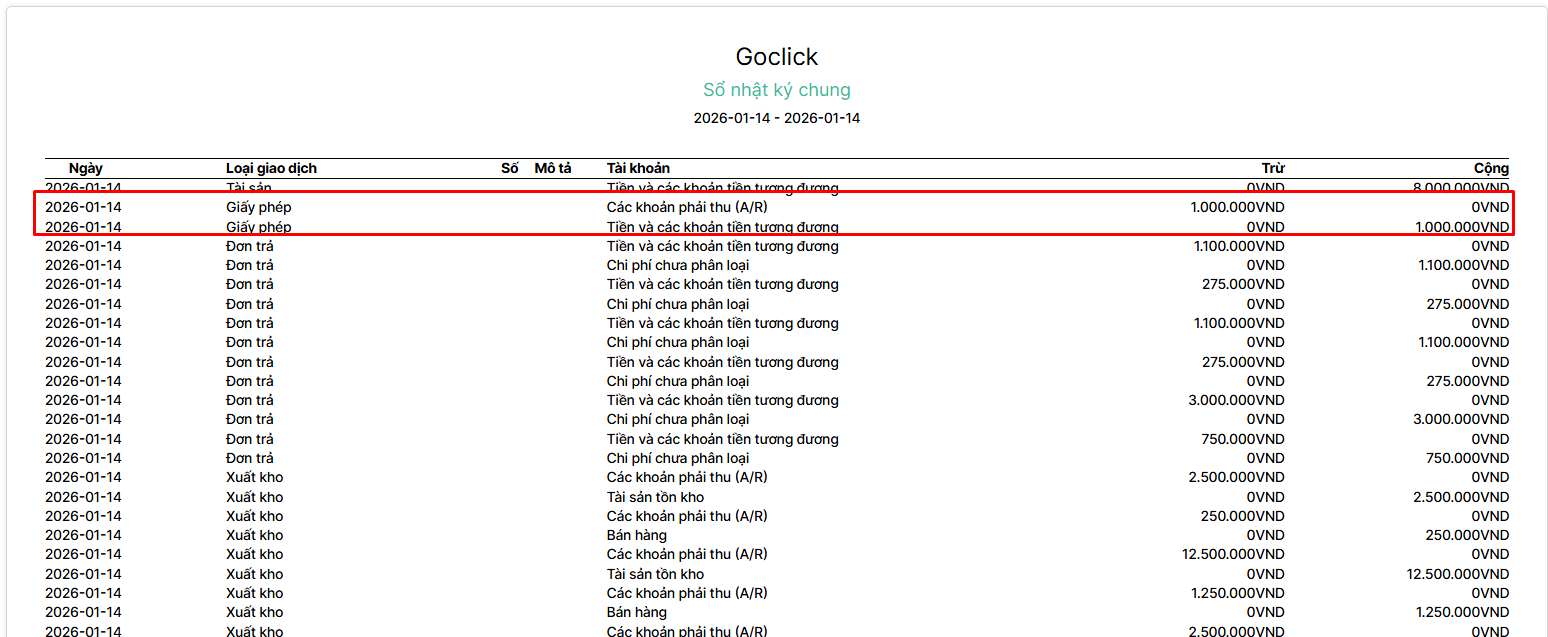Click 12.500.000VND in the Cộng column

pyautogui.click(x=1457, y=574)
